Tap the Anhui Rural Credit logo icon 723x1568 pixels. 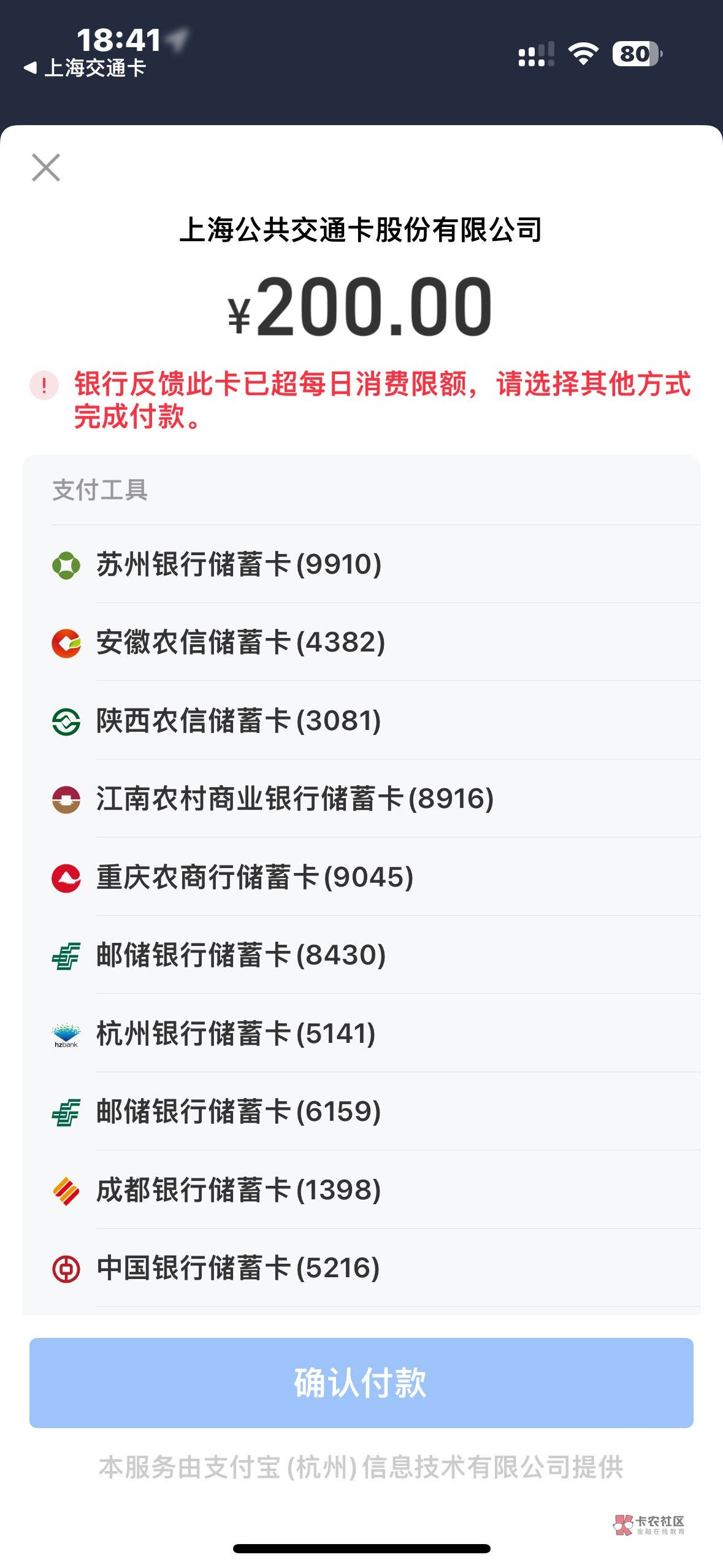[x=66, y=643]
